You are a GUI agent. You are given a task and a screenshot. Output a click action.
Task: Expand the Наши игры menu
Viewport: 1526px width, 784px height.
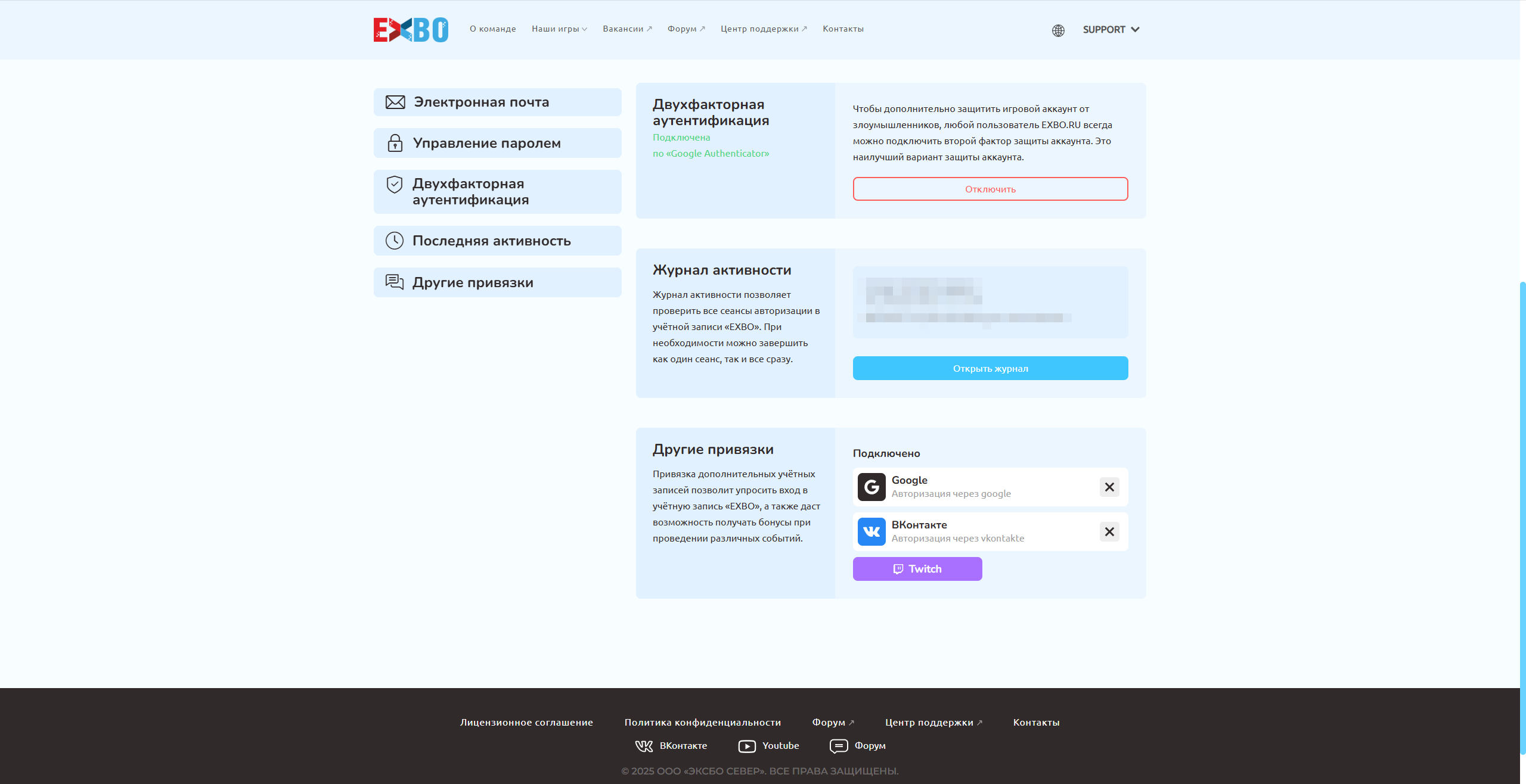(559, 29)
